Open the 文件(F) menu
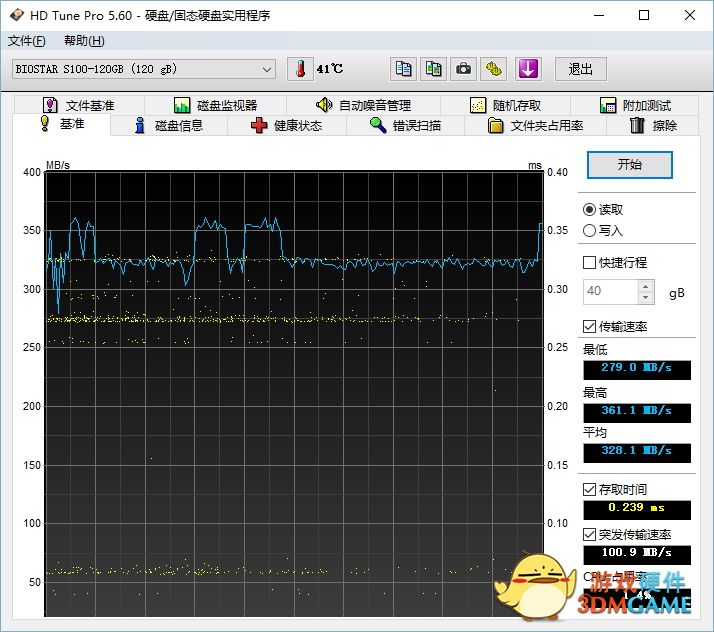This screenshot has height=632, width=714. [x=27, y=41]
